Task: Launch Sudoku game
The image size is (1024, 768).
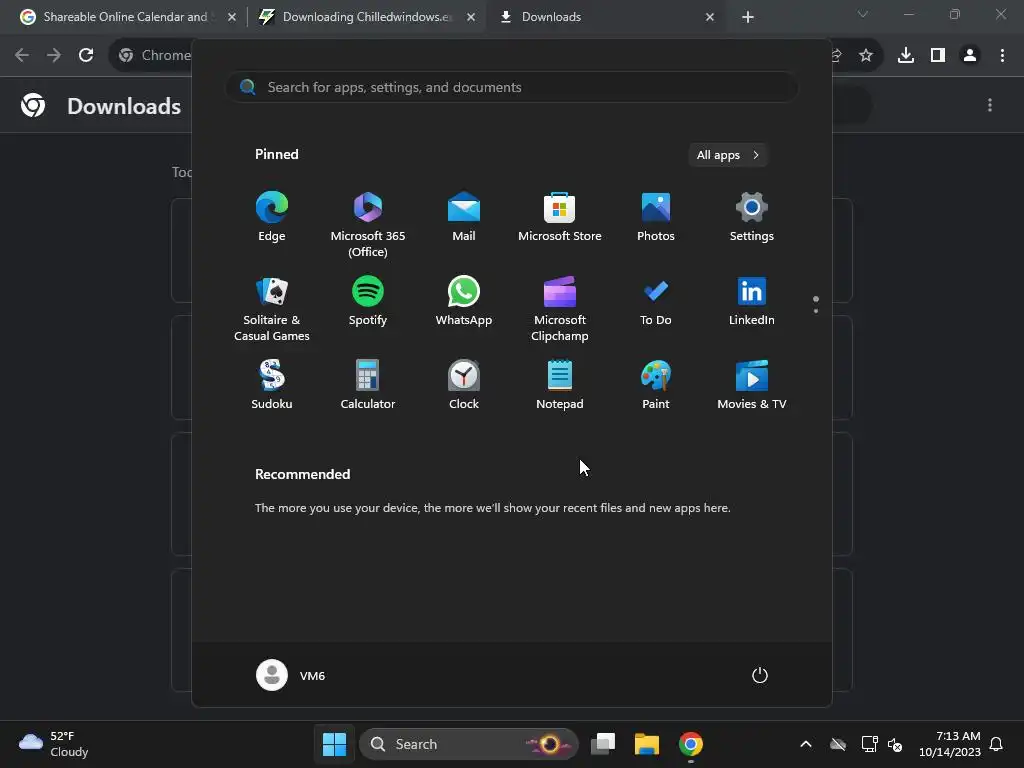Action: 272,385
